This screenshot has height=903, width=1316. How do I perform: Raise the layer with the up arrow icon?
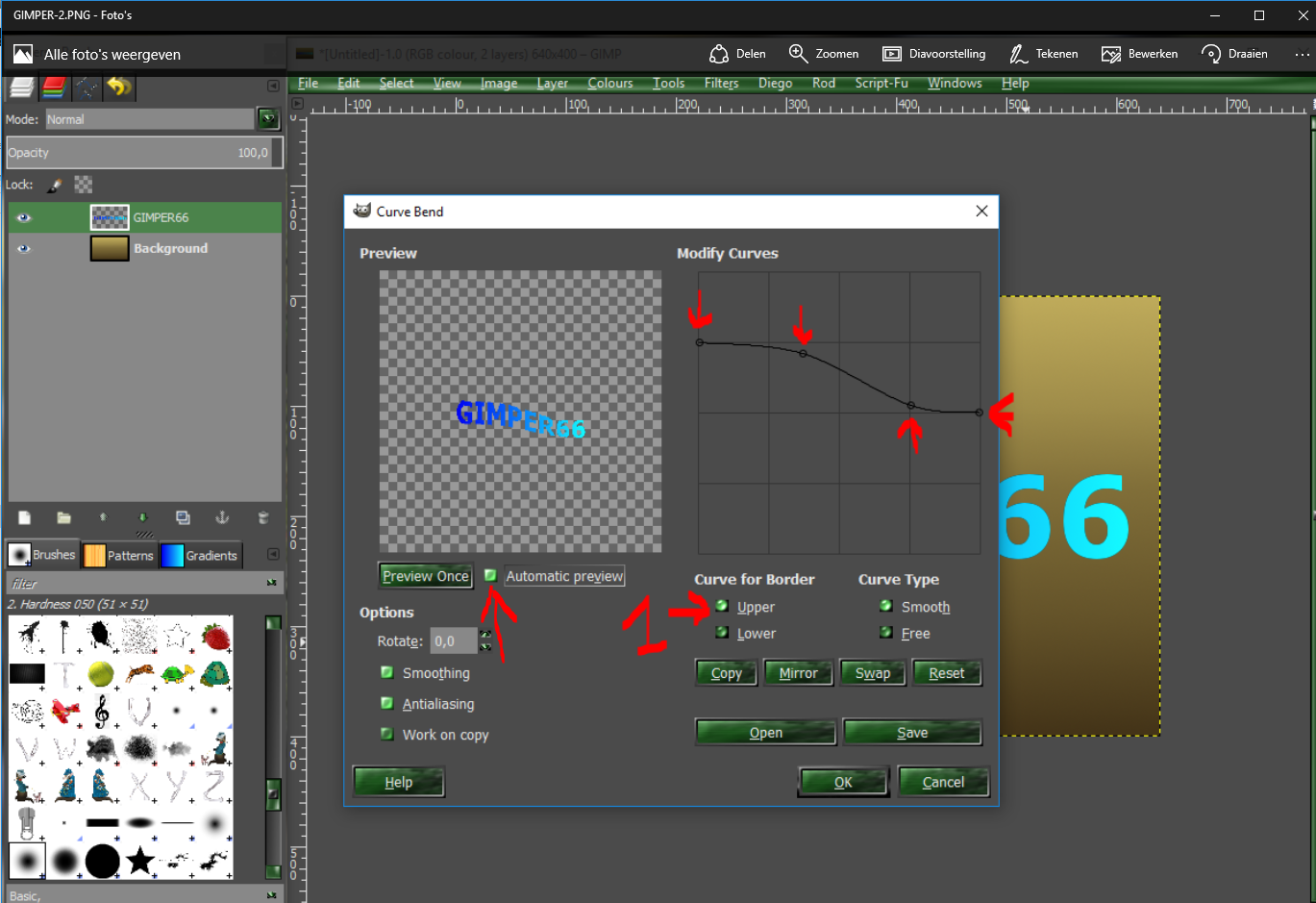(x=103, y=517)
